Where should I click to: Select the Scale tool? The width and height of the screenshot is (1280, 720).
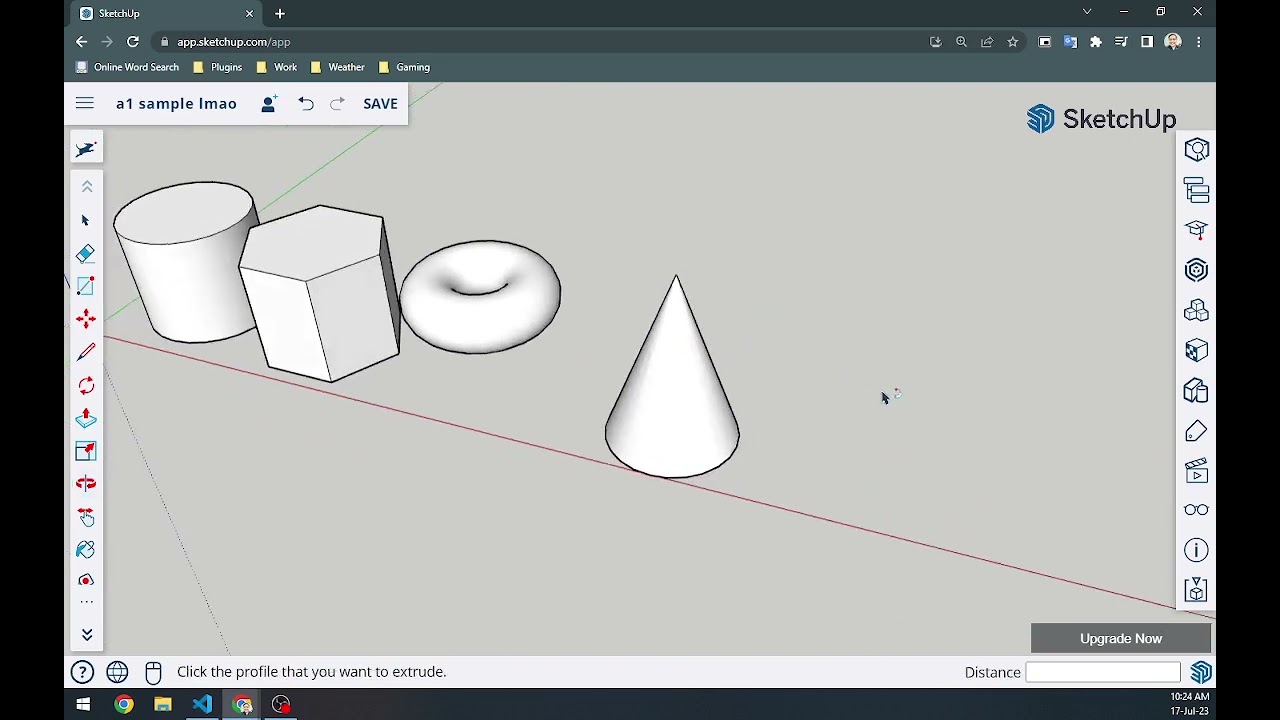click(86, 451)
